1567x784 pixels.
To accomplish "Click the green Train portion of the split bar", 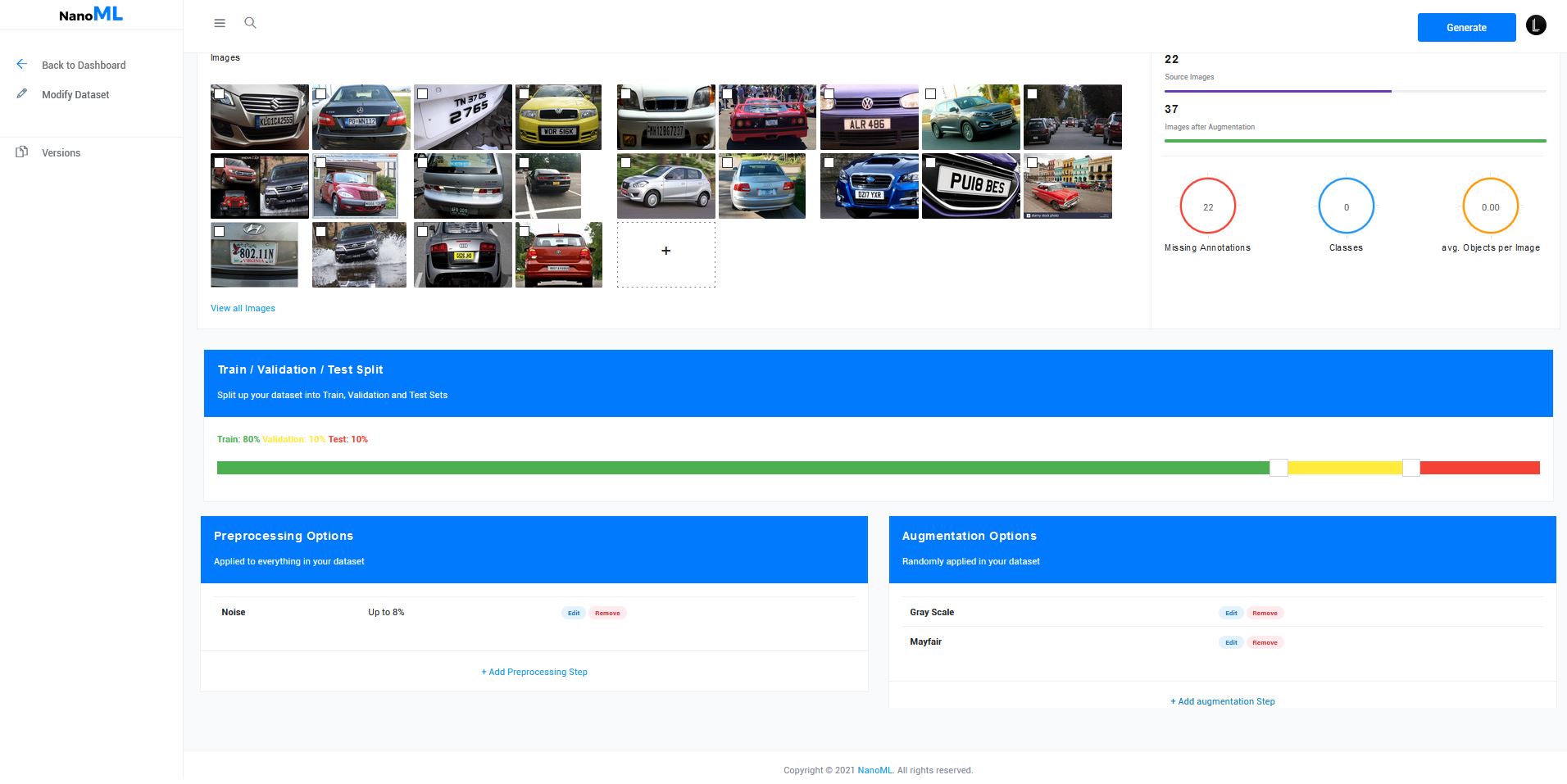I will (x=743, y=468).
